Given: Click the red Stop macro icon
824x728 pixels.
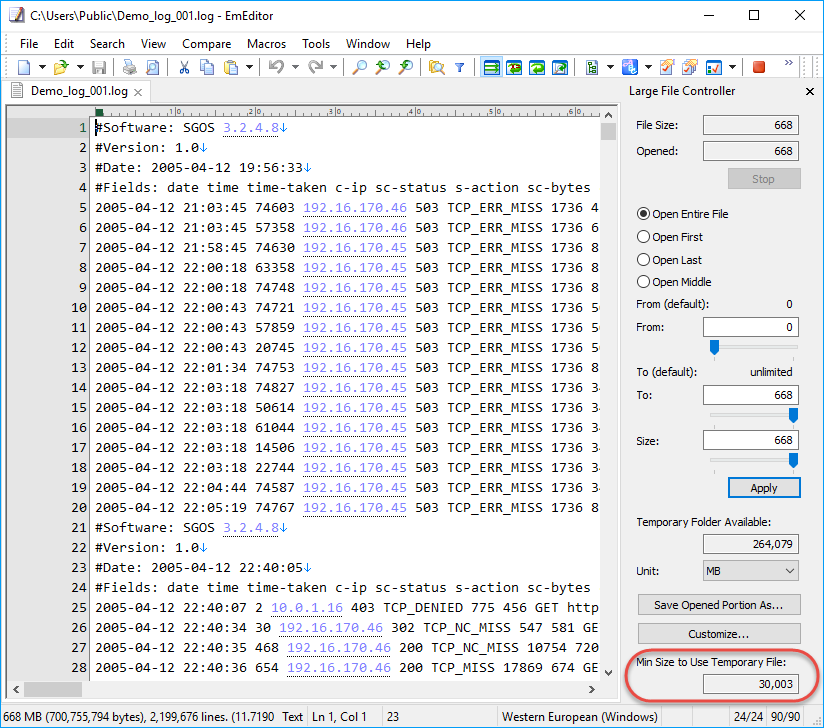Looking at the screenshot, I should coord(759,67).
